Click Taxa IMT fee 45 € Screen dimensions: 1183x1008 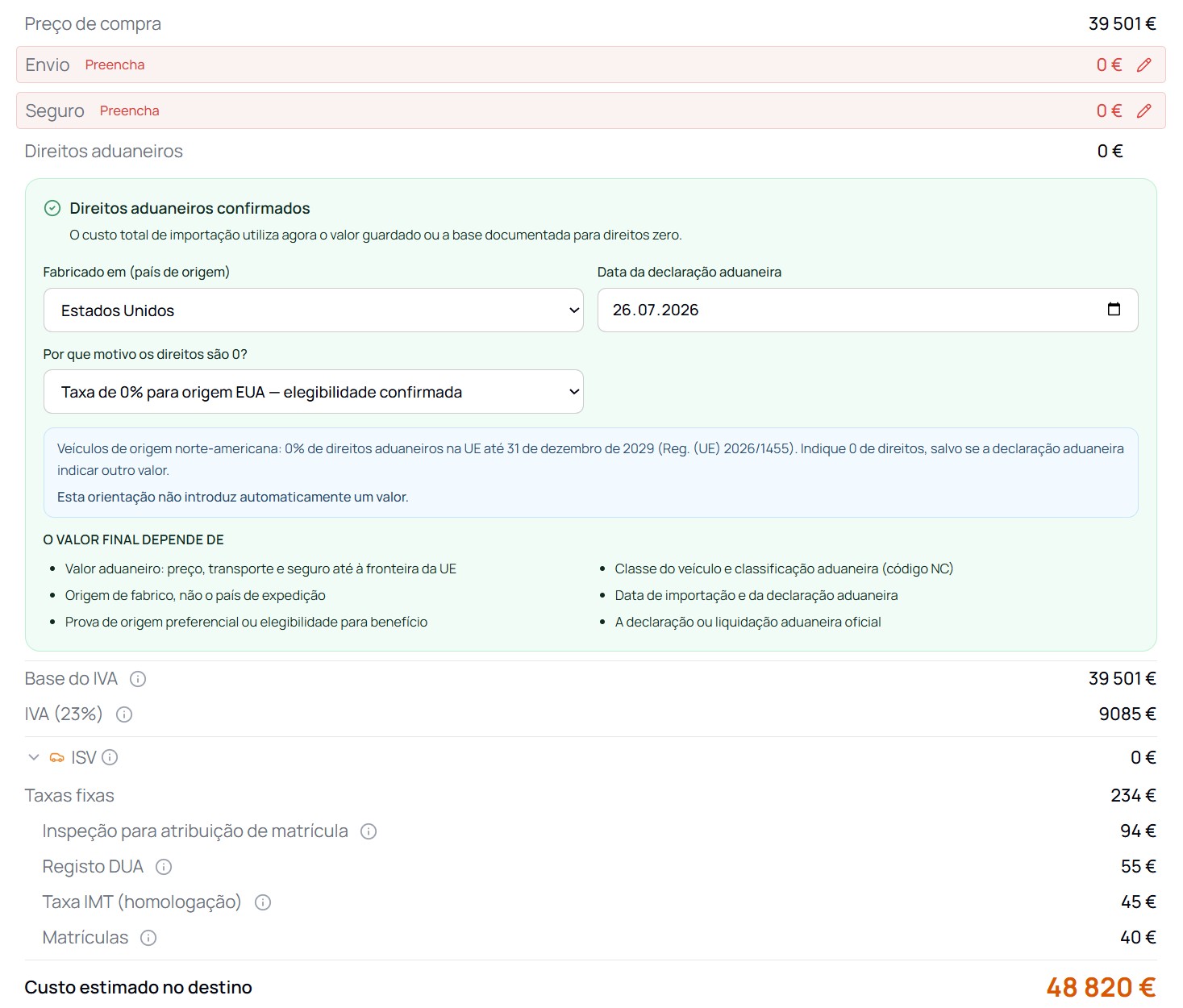1138,902
